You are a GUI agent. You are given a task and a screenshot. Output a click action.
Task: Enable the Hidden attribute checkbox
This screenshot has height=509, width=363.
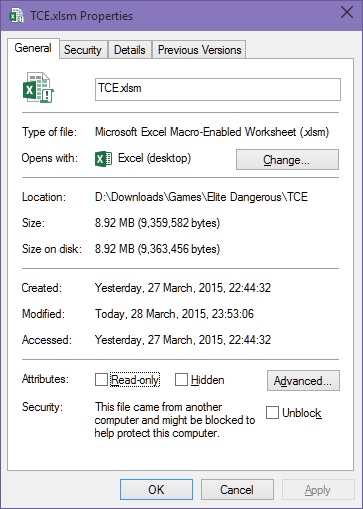point(181,379)
